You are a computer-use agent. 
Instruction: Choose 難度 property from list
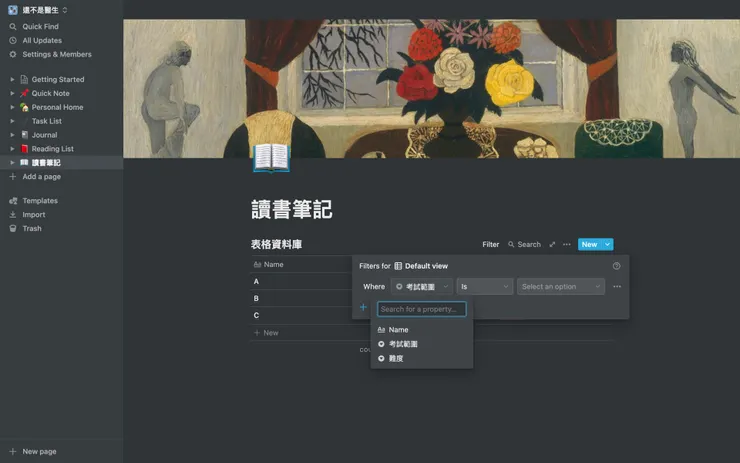pyautogui.click(x=422, y=359)
